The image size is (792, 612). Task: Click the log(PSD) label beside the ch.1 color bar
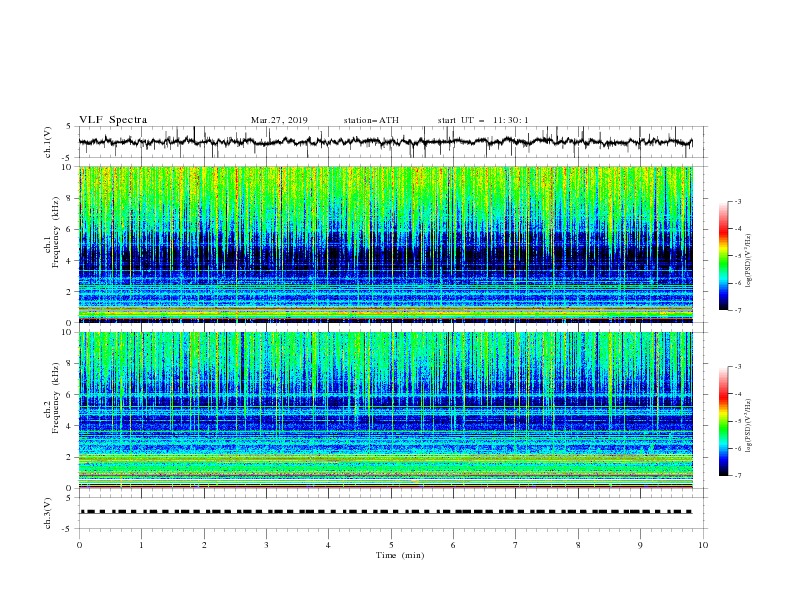click(x=749, y=261)
